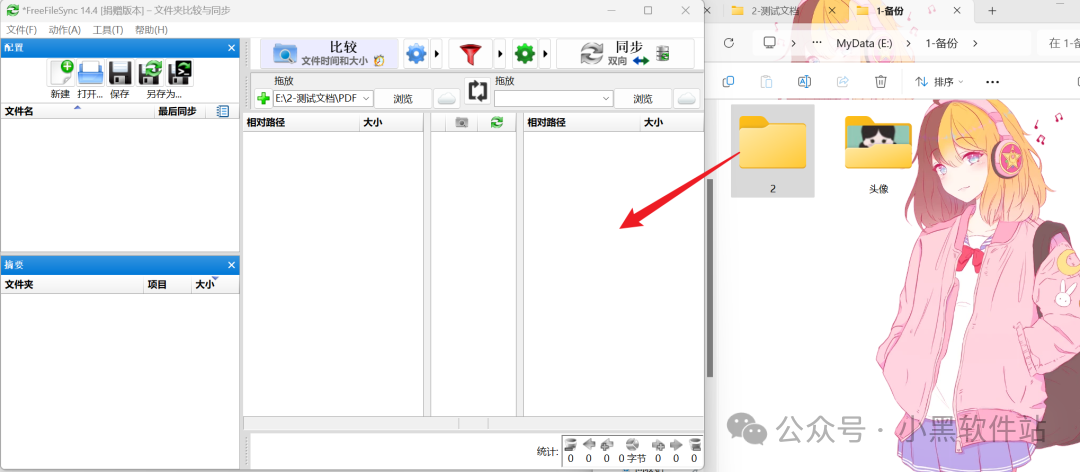Click middle column camera category icon
Viewport: 1080px width, 472px height.
pos(462,123)
